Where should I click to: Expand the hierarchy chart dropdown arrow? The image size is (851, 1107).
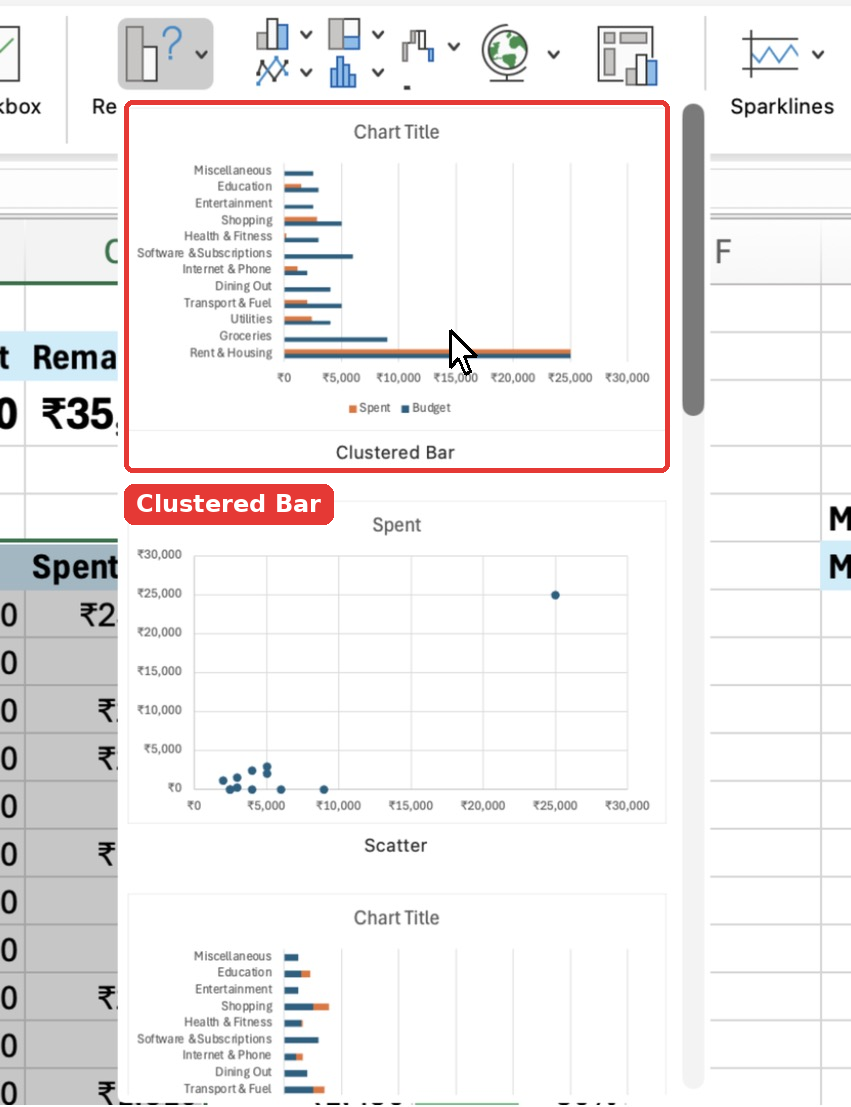(x=378, y=34)
